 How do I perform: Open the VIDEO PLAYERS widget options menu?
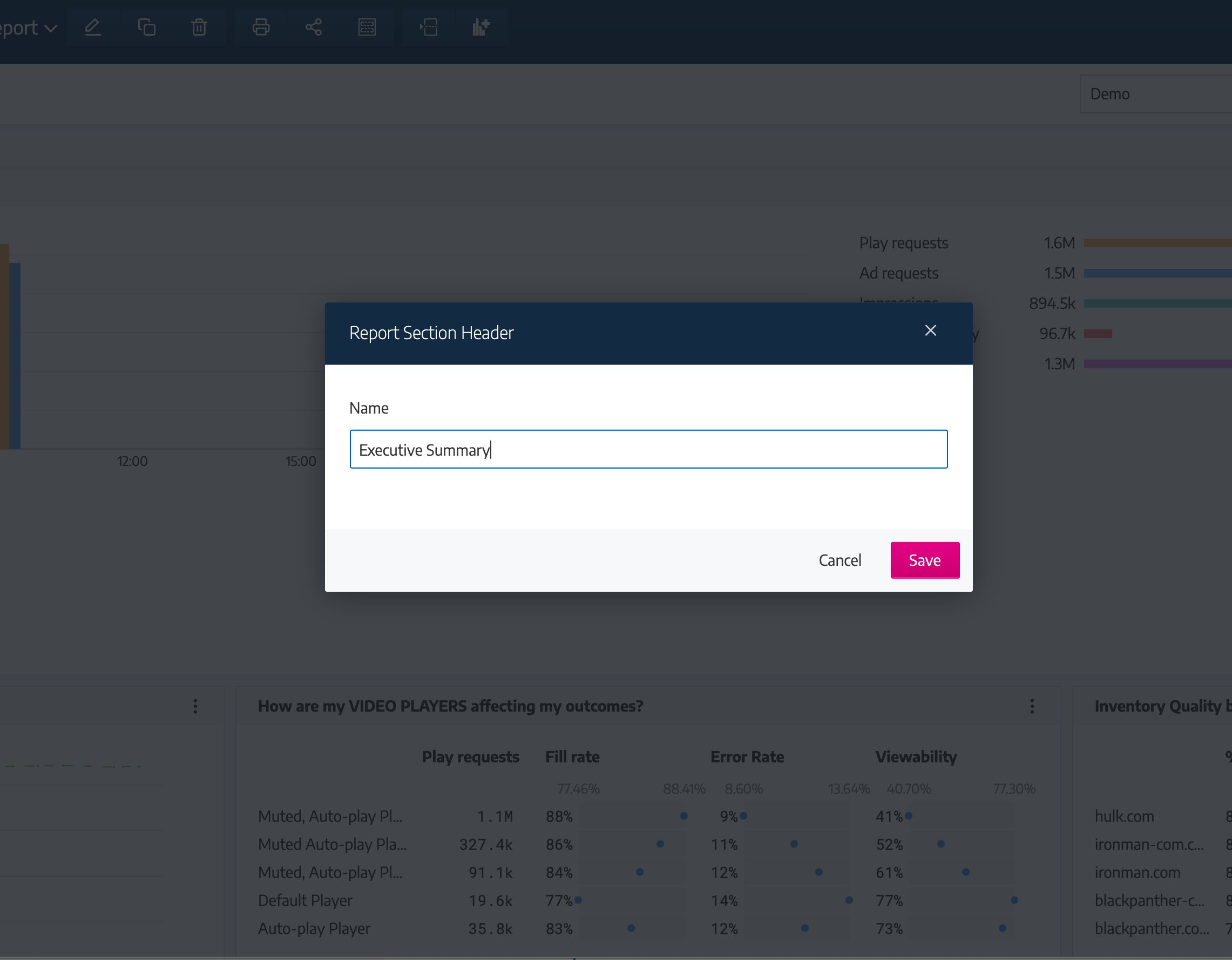pos(1032,706)
